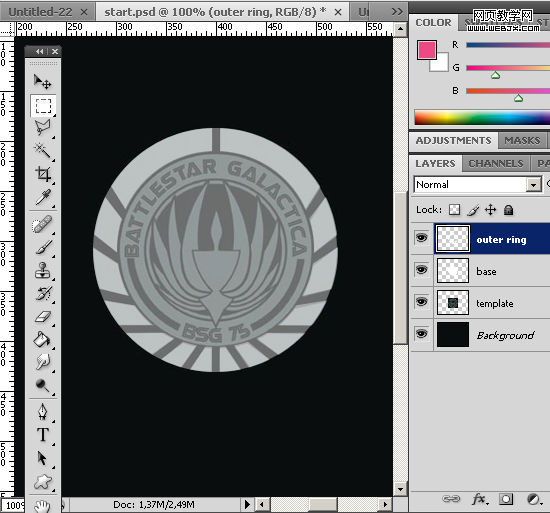Open the Layers panel tab
This screenshot has width=550, height=513.
(435, 164)
